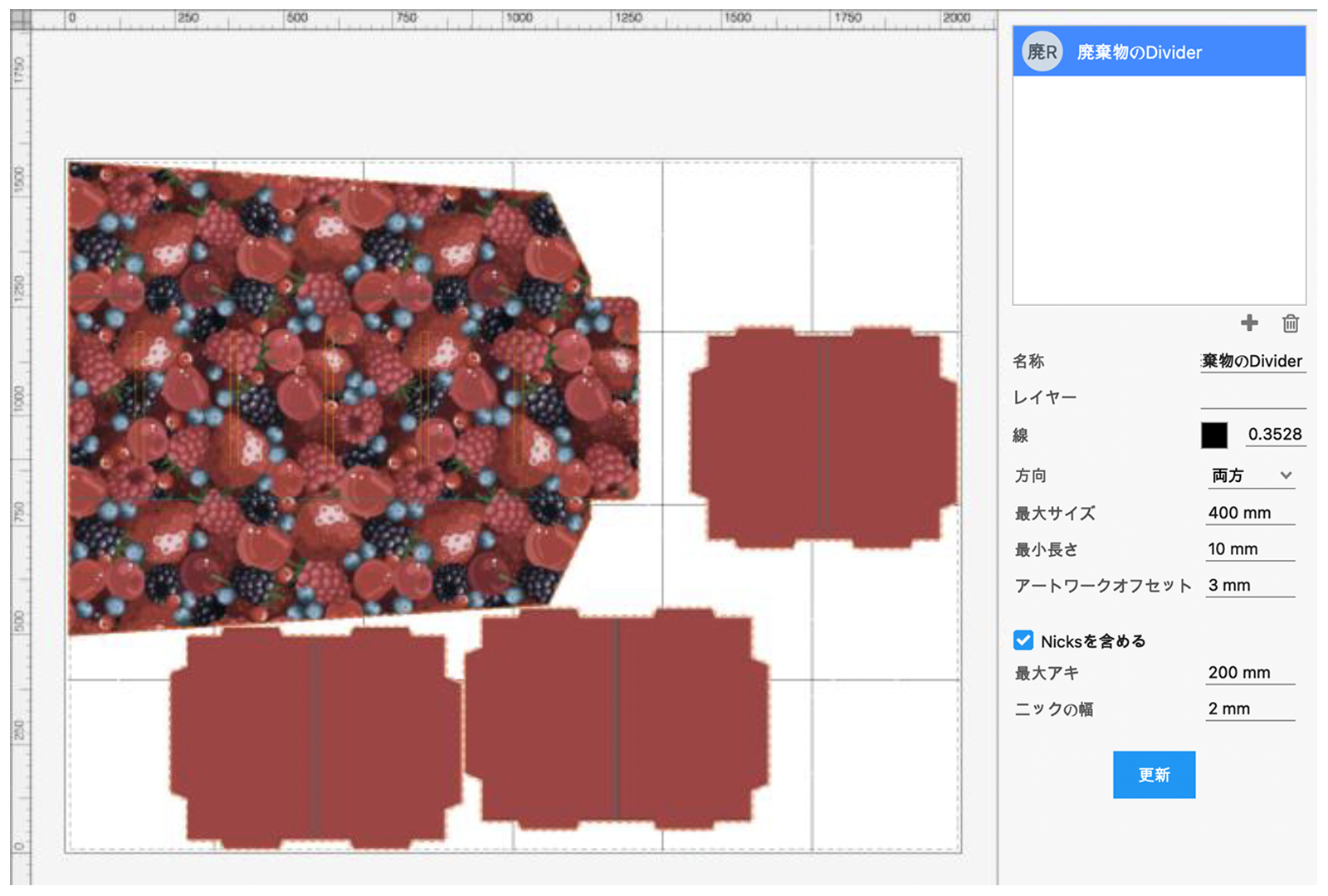The image size is (1328, 896).
Task: Select the red die shape below artwork's left half
Action: coord(315,737)
